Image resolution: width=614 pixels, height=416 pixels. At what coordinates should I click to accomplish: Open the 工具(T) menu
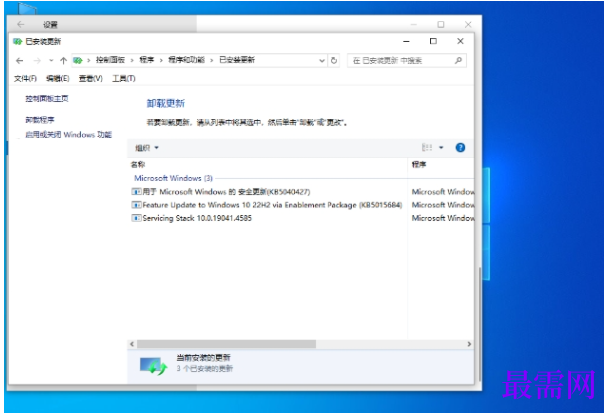click(124, 79)
